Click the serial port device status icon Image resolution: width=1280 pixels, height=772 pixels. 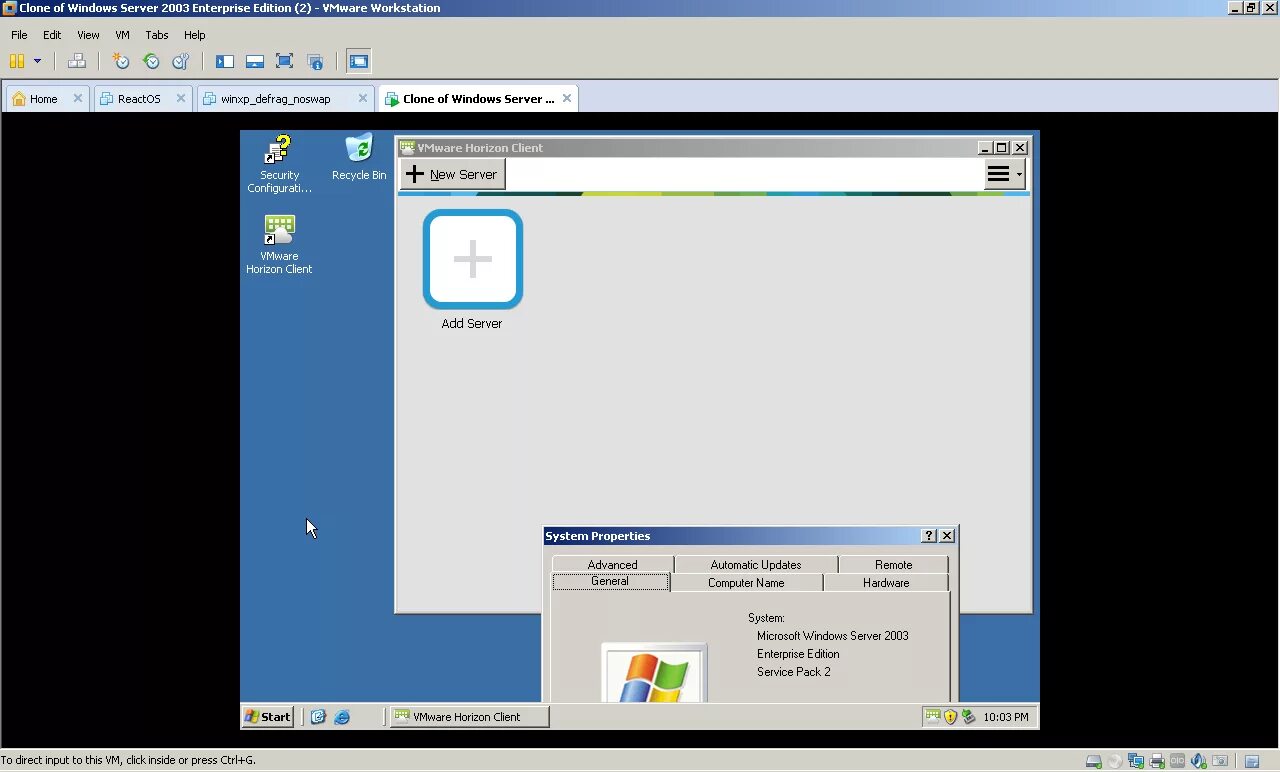(1178, 761)
